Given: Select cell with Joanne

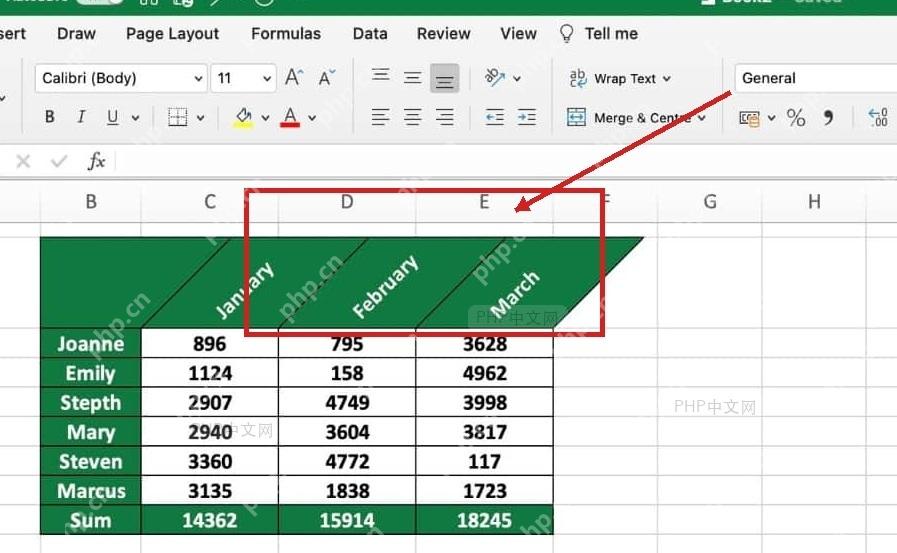Looking at the screenshot, I should coord(90,343).
